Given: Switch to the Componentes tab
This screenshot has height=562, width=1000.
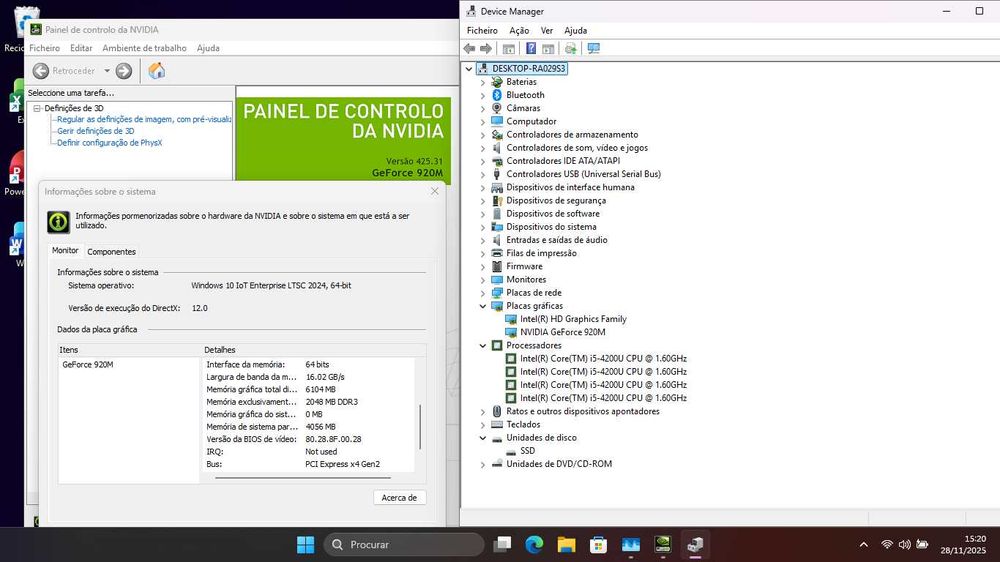Looking at the screenshot, I should (x=112, y=252).
